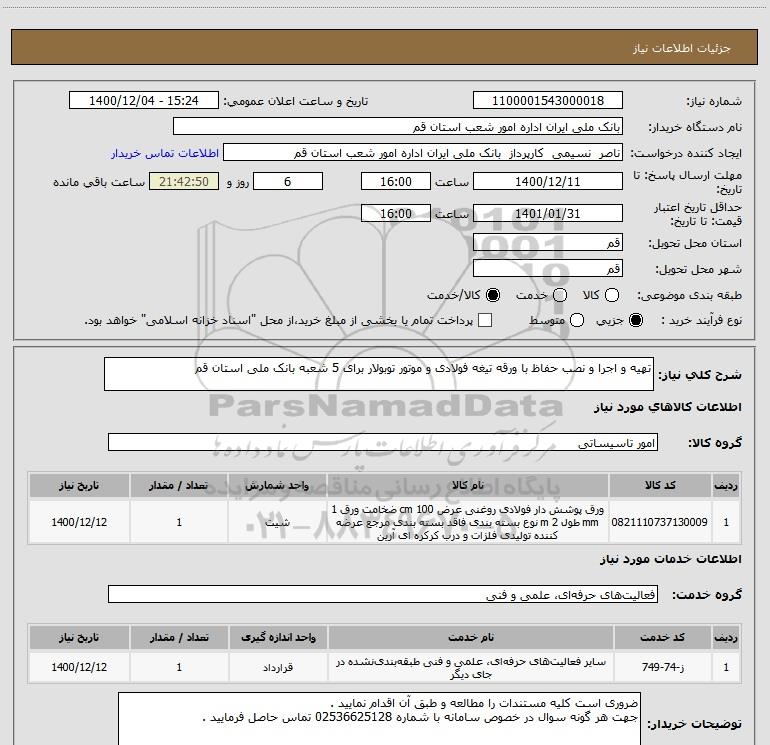770x745 pixels.
Task: Click the service row date 1400/12/12
Action: pos(79,667)
